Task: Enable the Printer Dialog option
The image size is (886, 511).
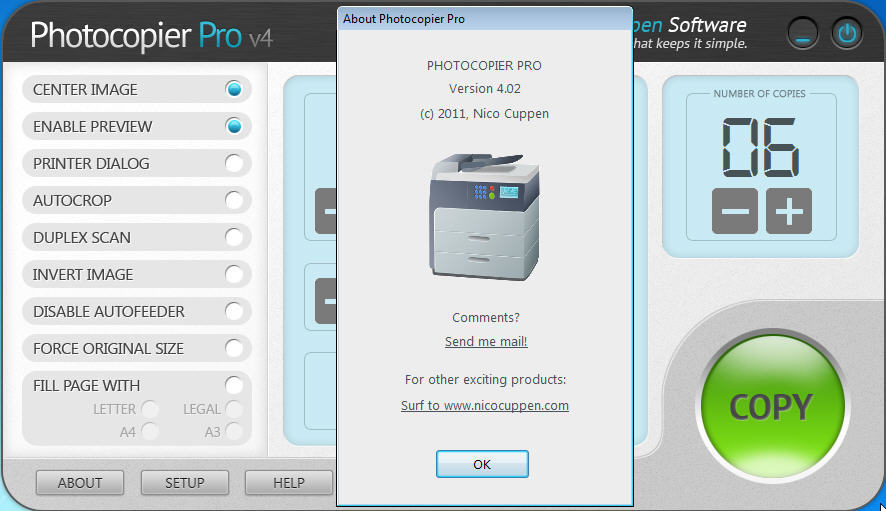Action: (234, 163)
